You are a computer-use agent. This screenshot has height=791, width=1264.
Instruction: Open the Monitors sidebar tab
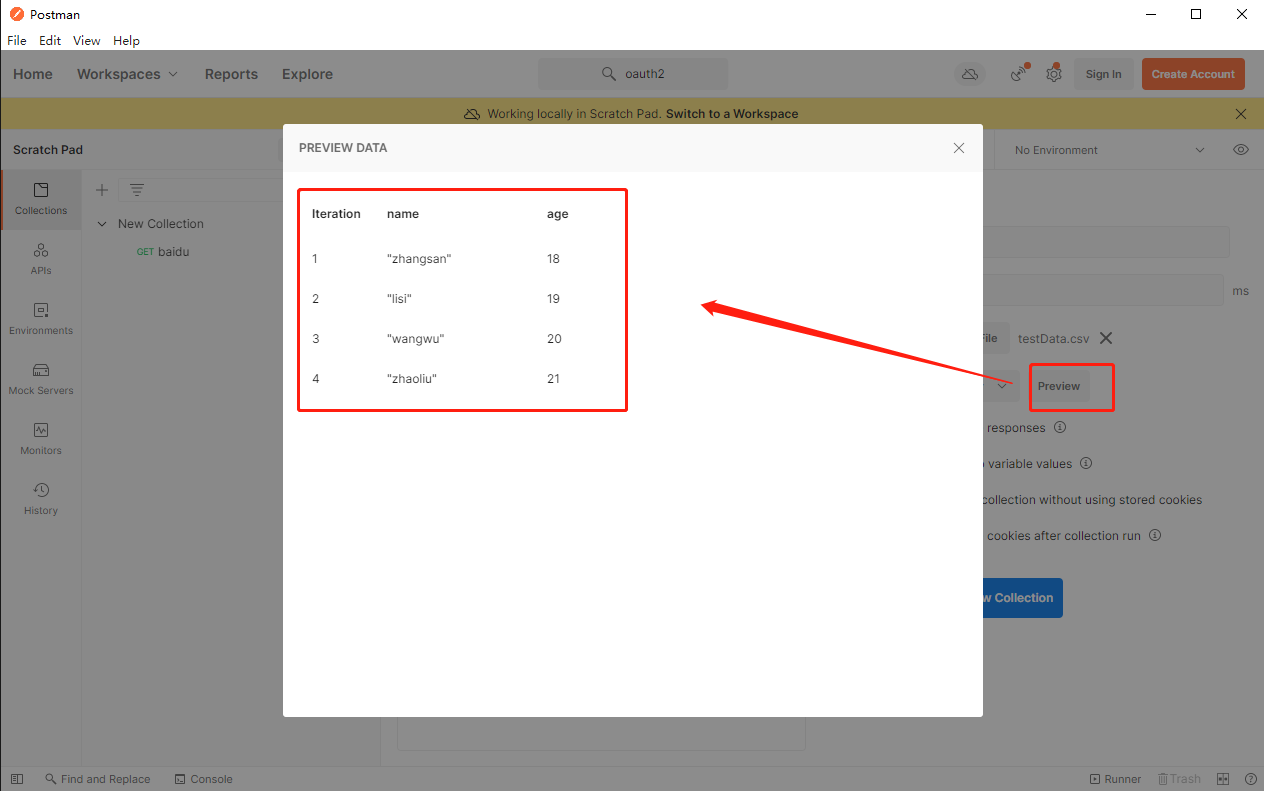pos(41,439)
